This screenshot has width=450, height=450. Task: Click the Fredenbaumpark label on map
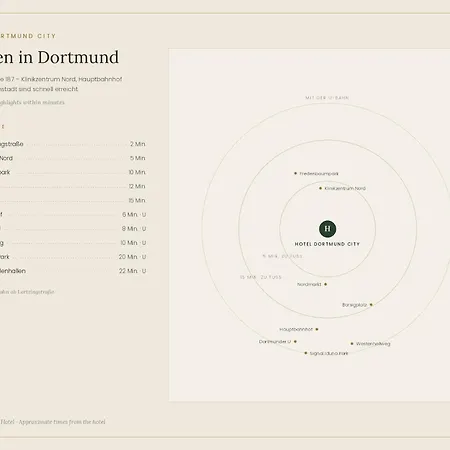319,174
